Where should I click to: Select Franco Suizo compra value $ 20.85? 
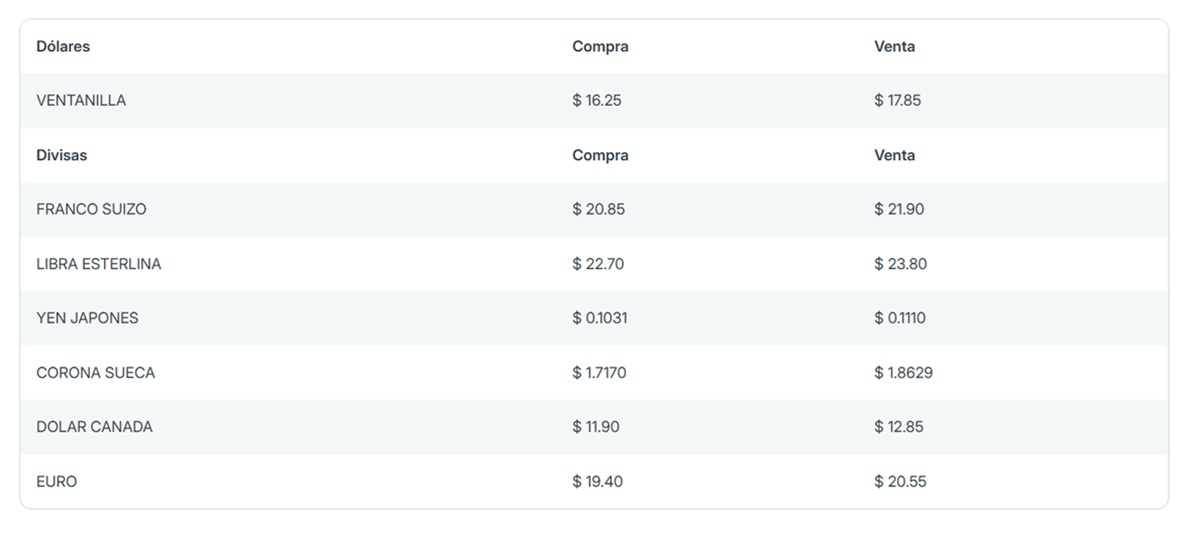599,210
